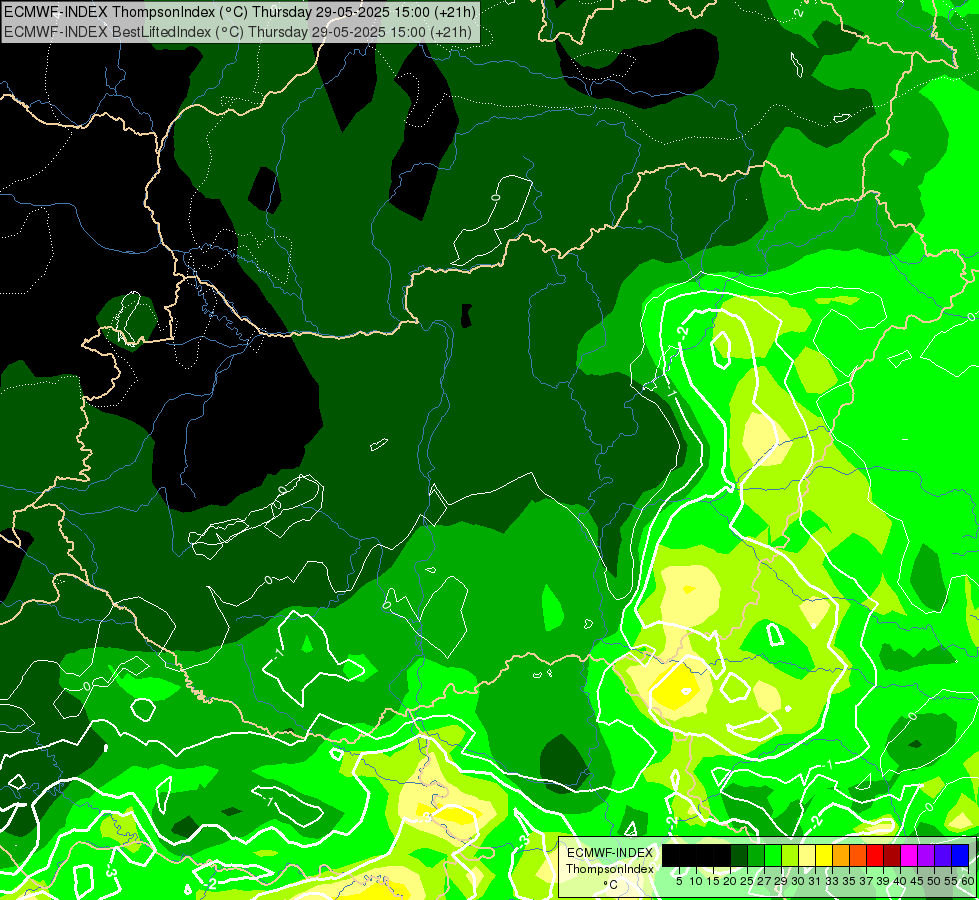Click the legend tick value "27"
Image resolution: width=979 pixels, height=900 pixels.
click(x=764, y=881)
